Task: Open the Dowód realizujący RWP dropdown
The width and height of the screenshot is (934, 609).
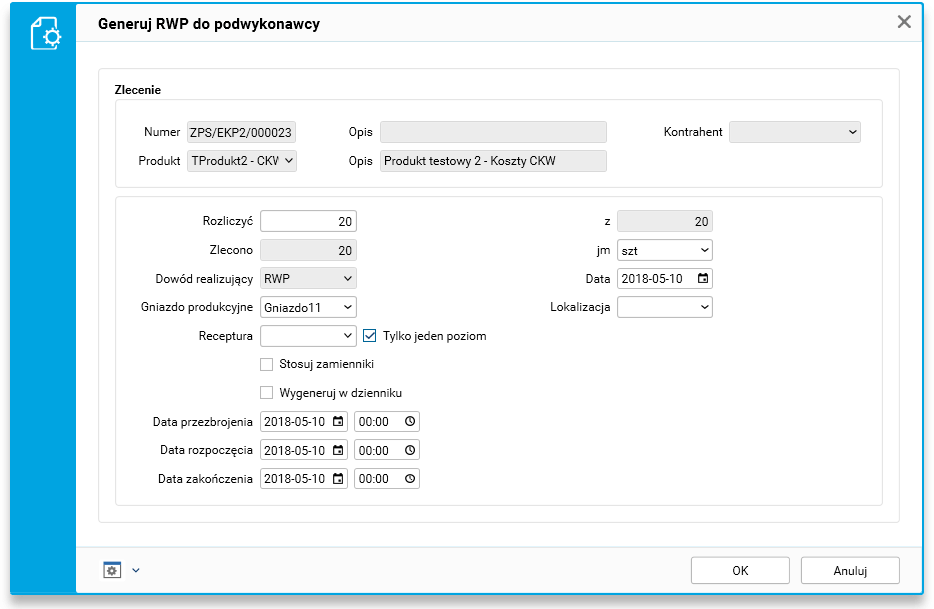Action: point(308,278)
